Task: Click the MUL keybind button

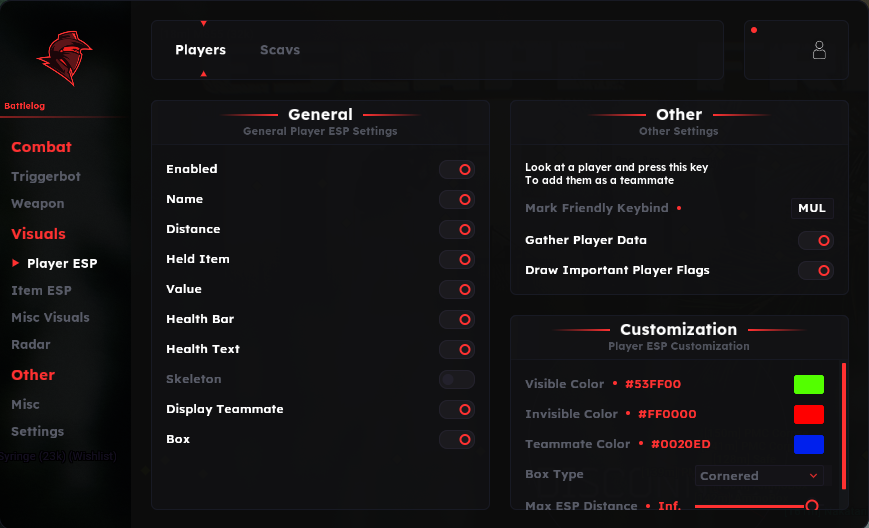Action: click(x=812, y=208)
